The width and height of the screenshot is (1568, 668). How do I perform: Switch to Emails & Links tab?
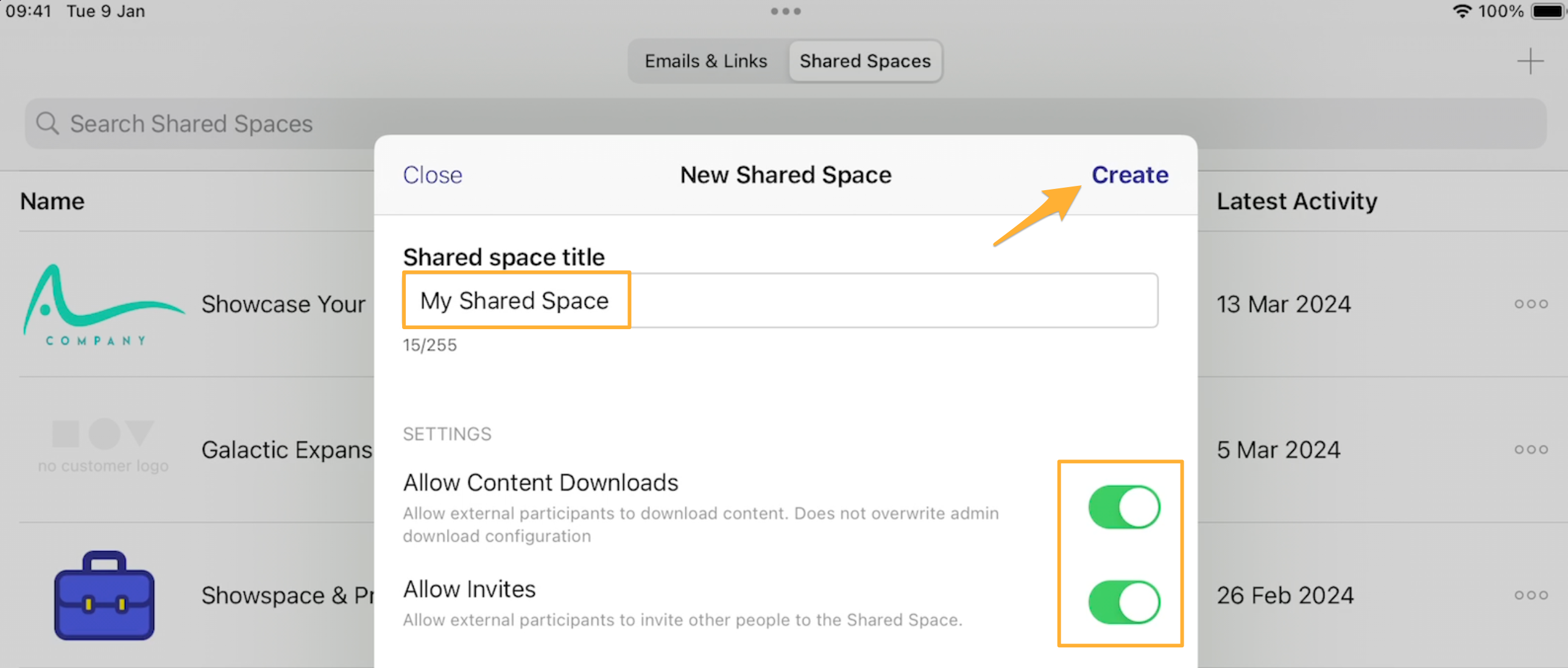[x=706, y=61]
